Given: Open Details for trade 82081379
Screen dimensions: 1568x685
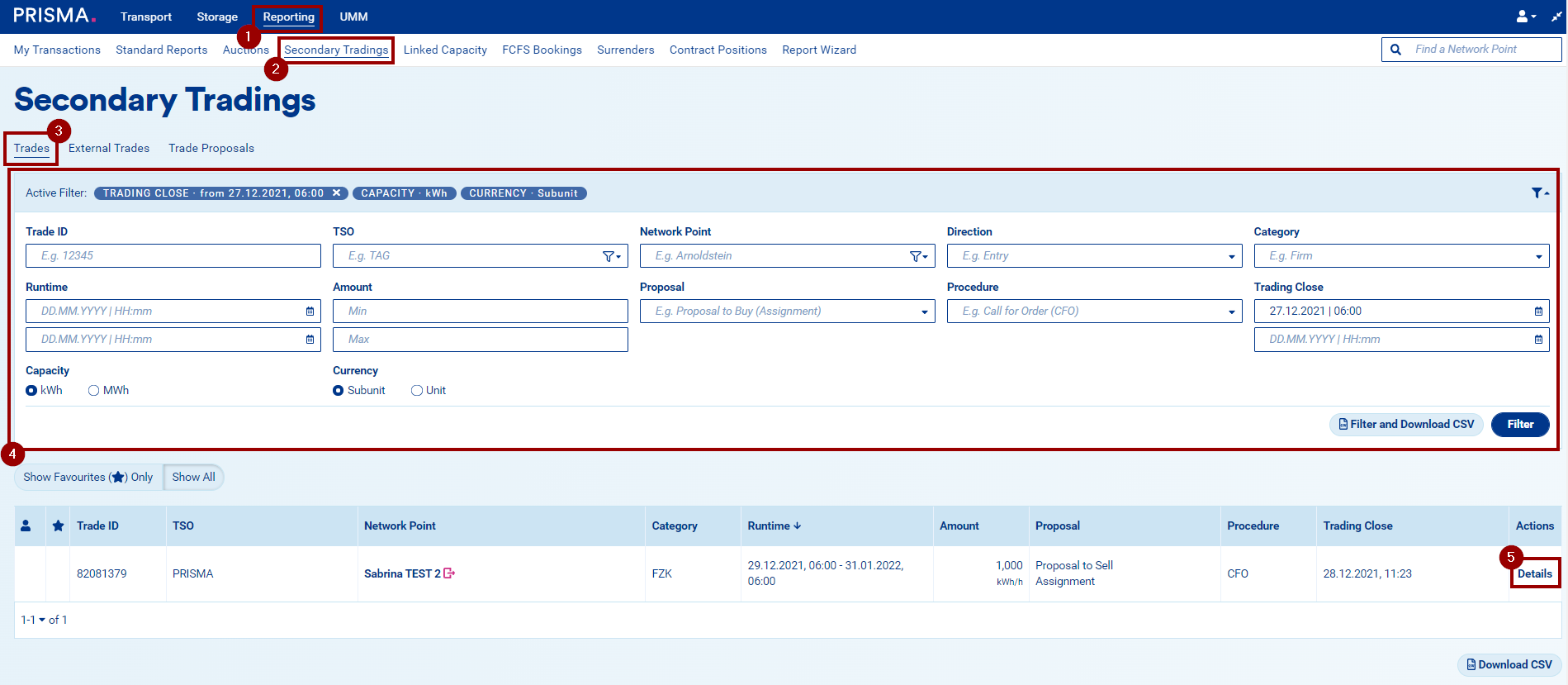Looking at the screenshot, I should coord(1534,573).
